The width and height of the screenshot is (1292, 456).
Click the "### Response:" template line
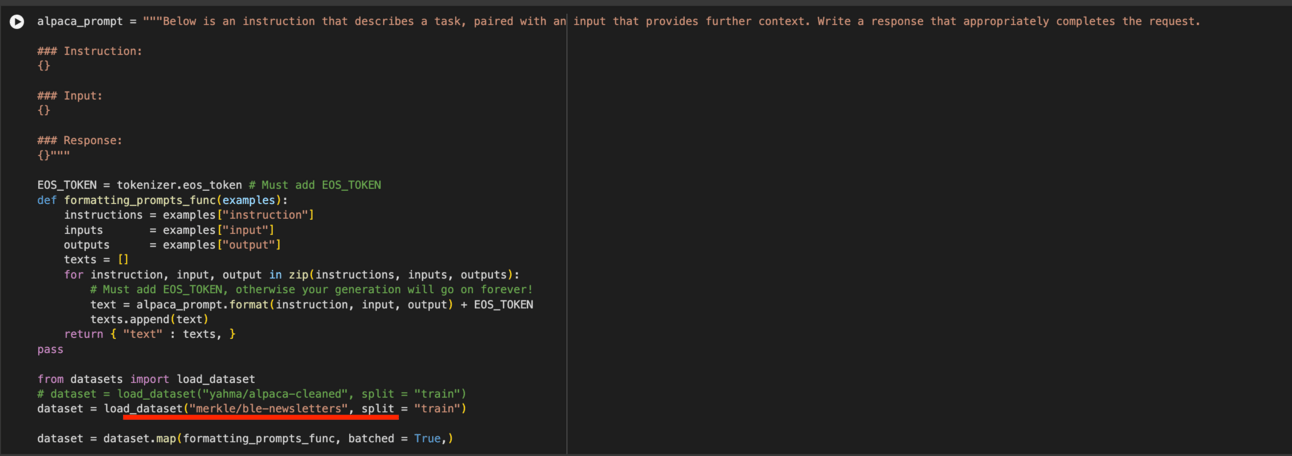(x=80, y=141)
